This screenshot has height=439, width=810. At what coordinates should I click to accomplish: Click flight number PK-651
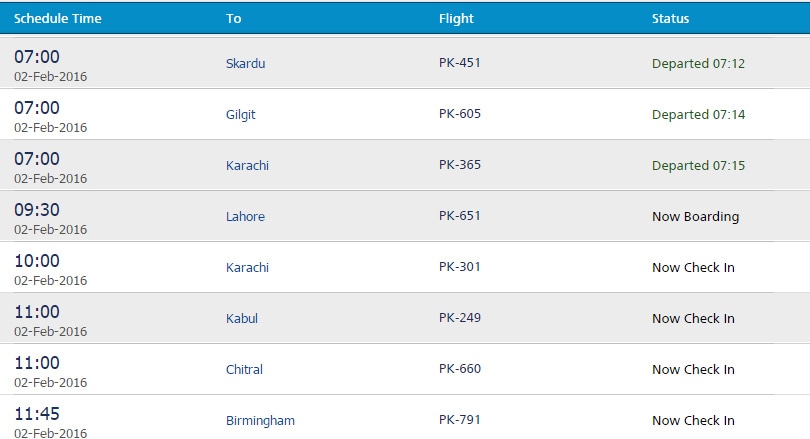[x=459, y=215]
